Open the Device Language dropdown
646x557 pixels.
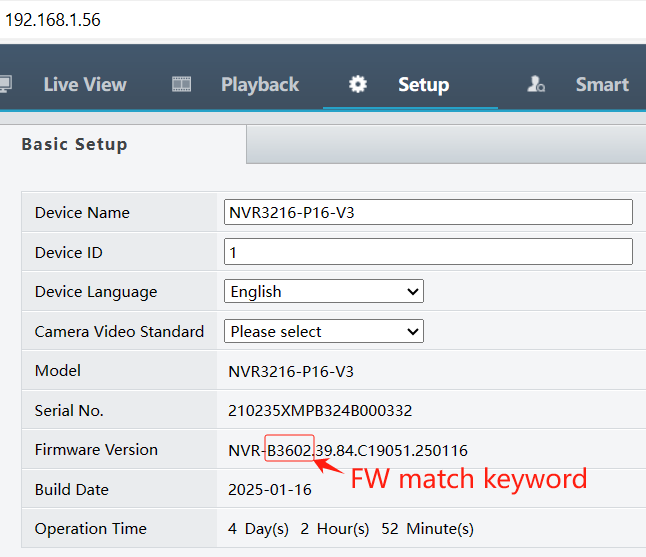tap(324, 291)
